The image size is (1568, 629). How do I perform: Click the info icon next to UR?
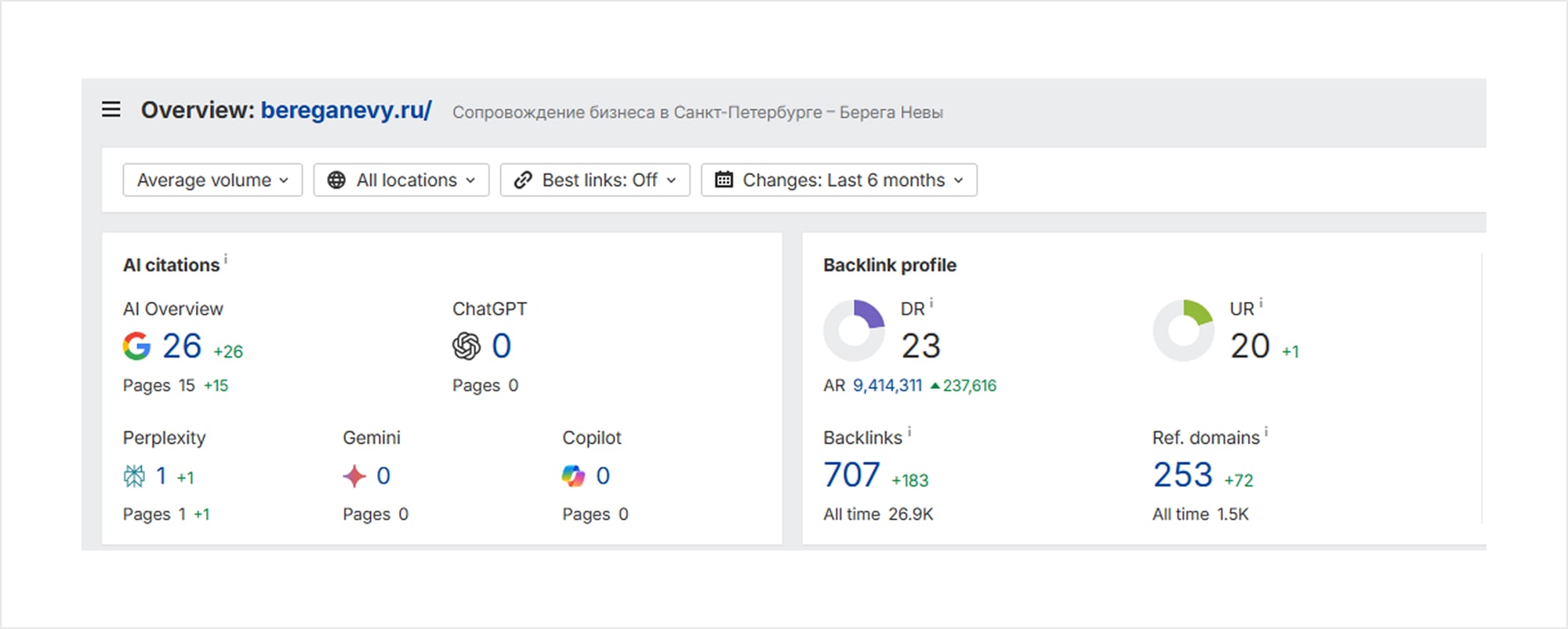[1261, 302]
